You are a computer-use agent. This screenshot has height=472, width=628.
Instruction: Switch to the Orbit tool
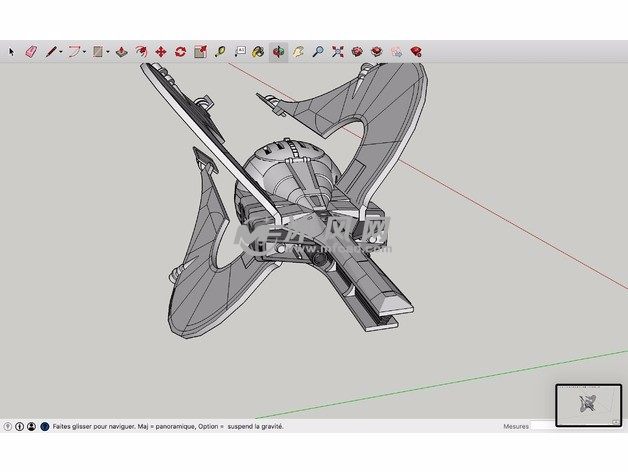[x=278, y=51]
